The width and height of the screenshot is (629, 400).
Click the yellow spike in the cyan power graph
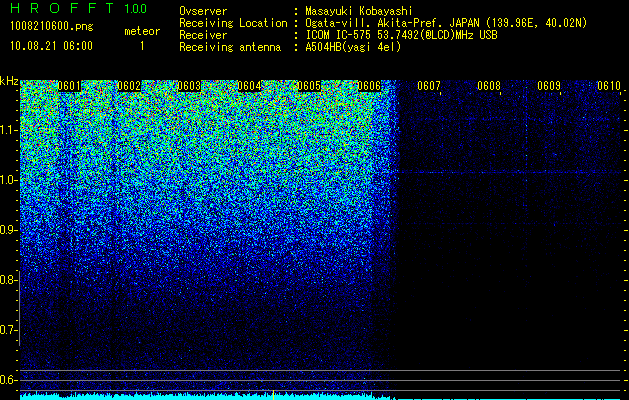(273, 395)
